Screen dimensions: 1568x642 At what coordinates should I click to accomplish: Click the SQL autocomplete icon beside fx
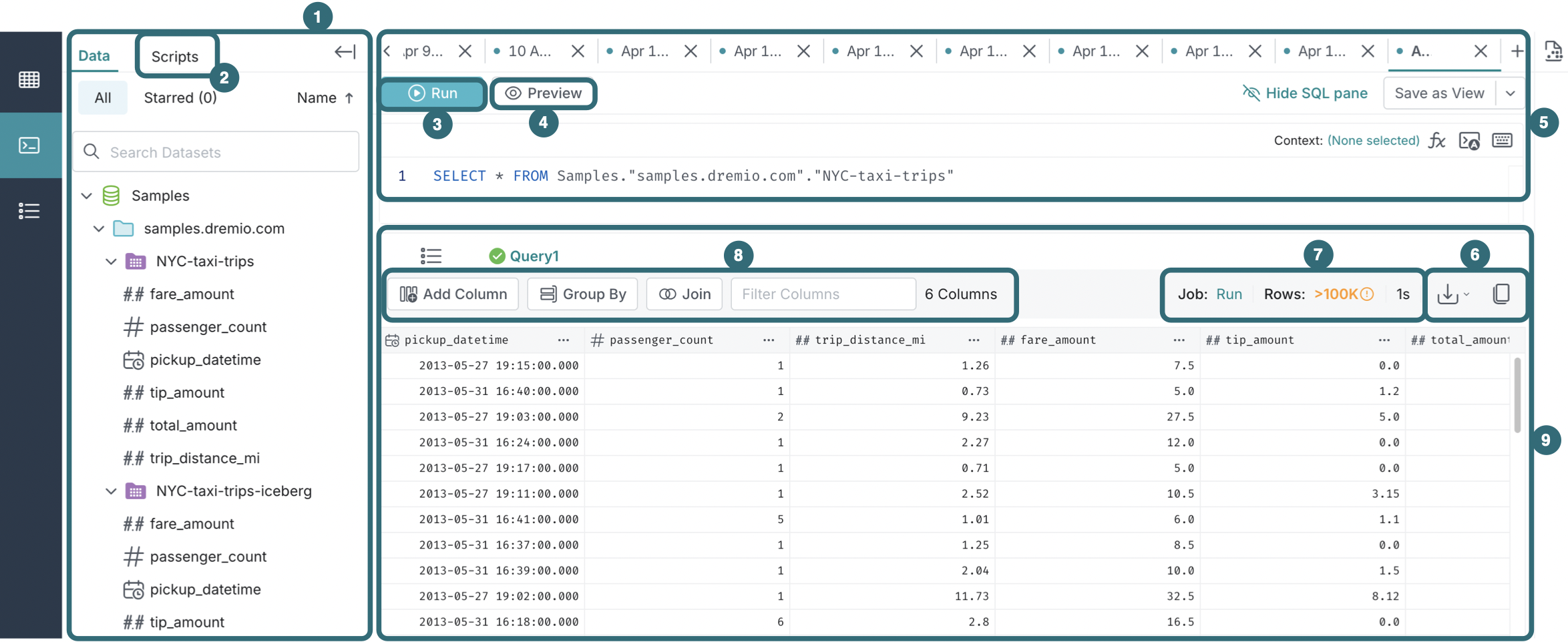(x=1469, y=140)
